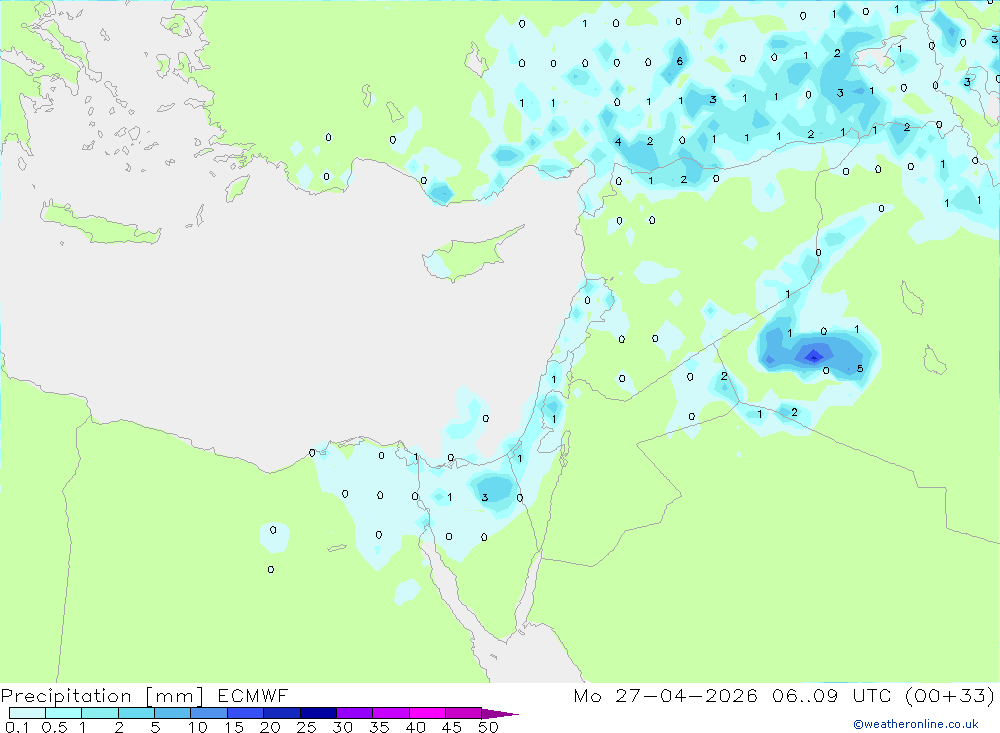Screen dimensions: 1000x733
Task: Click the above-50 arrow tip of legend
Action: pos(501,714)
